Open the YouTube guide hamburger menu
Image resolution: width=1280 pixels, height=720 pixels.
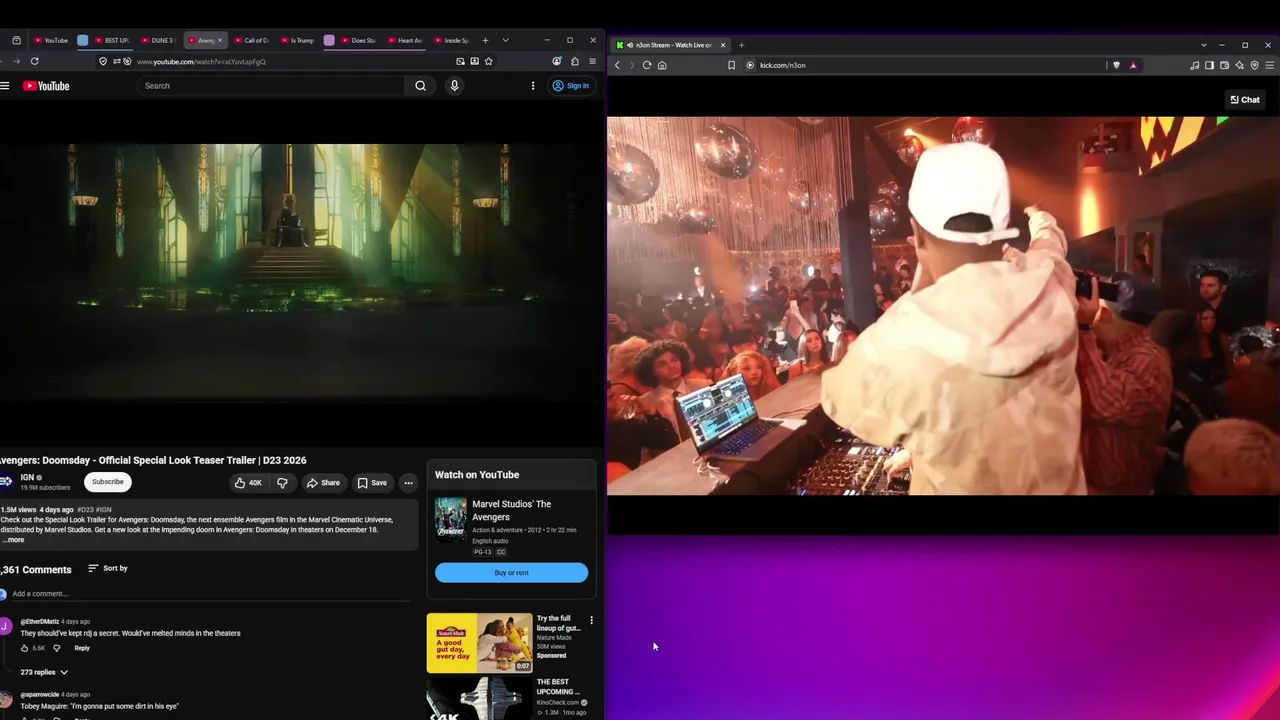(5, 86)
